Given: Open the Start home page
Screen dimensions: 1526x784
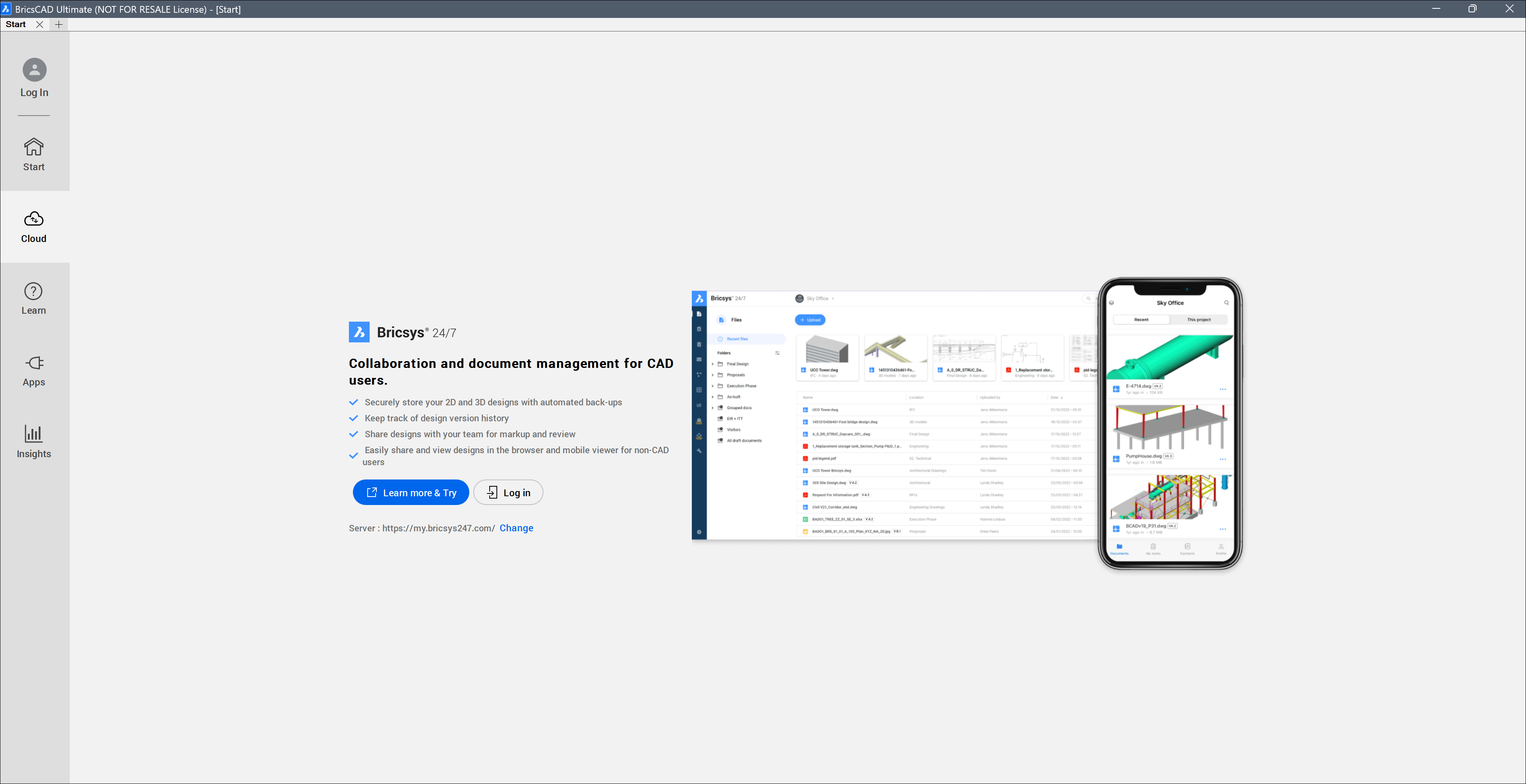Looking at the screenshot, I should tap(34, 154).
